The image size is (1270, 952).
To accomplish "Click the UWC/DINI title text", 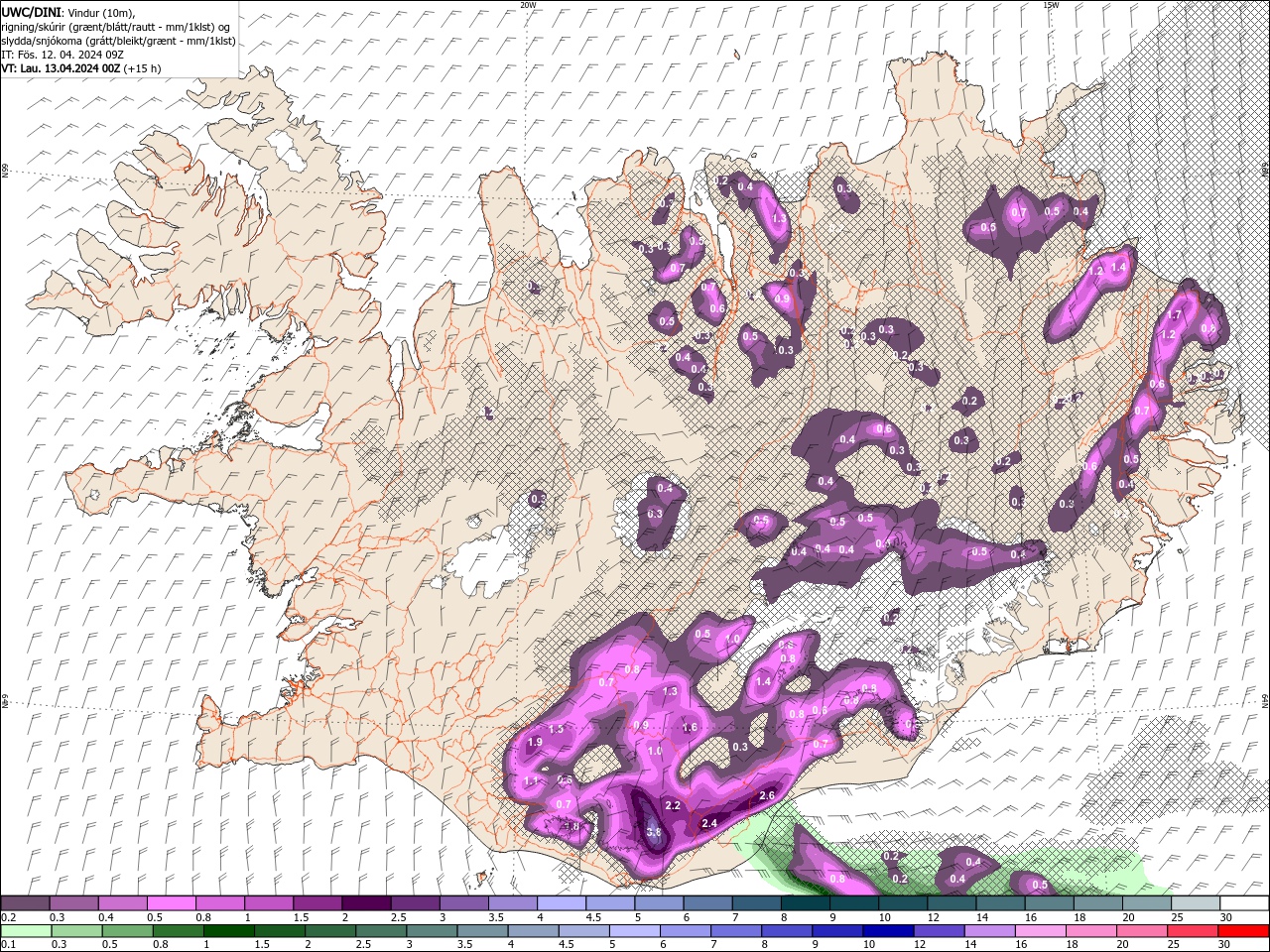I will click(x=32, y=12).
